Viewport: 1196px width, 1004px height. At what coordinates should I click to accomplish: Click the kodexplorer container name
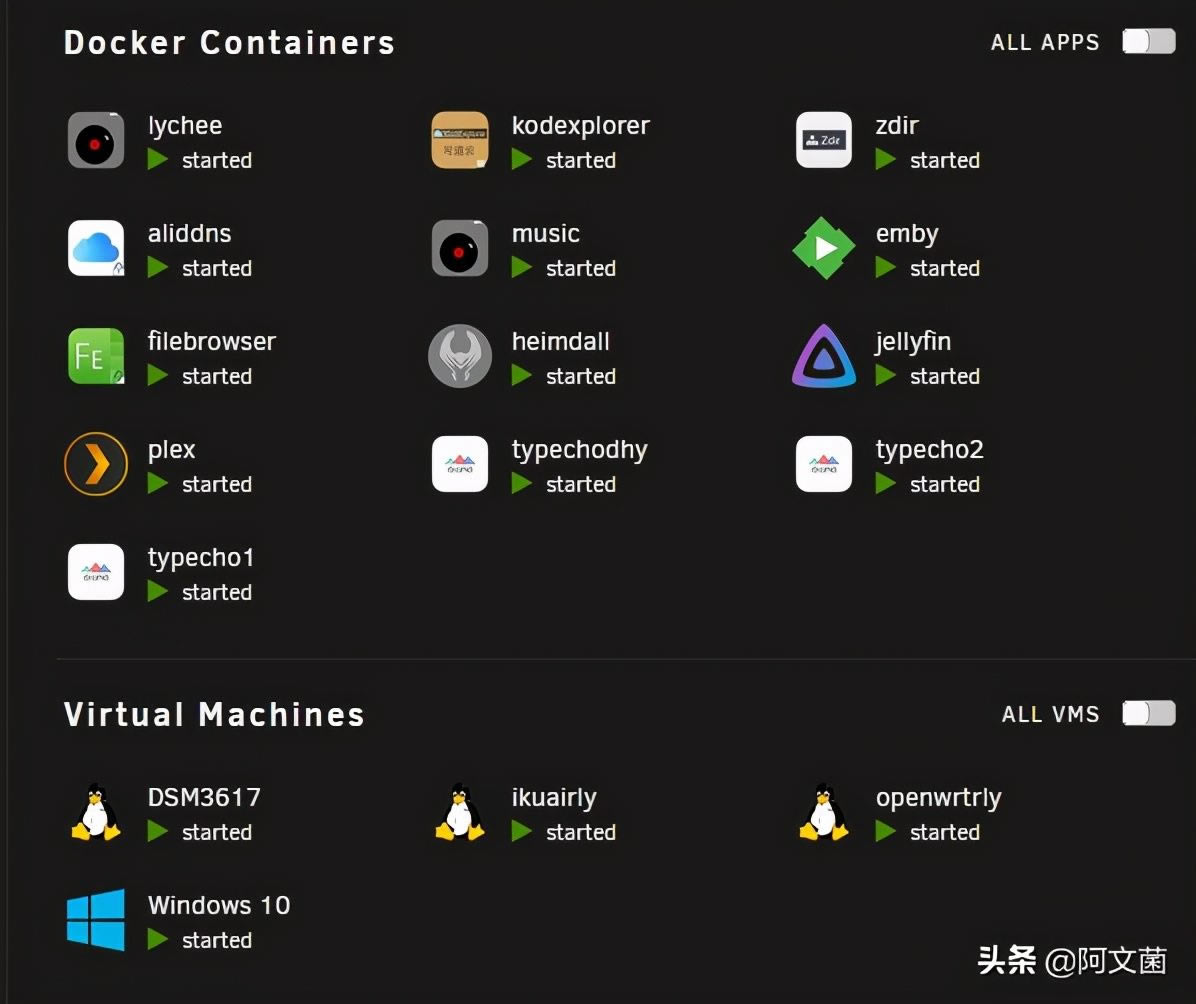click(580, 126)
